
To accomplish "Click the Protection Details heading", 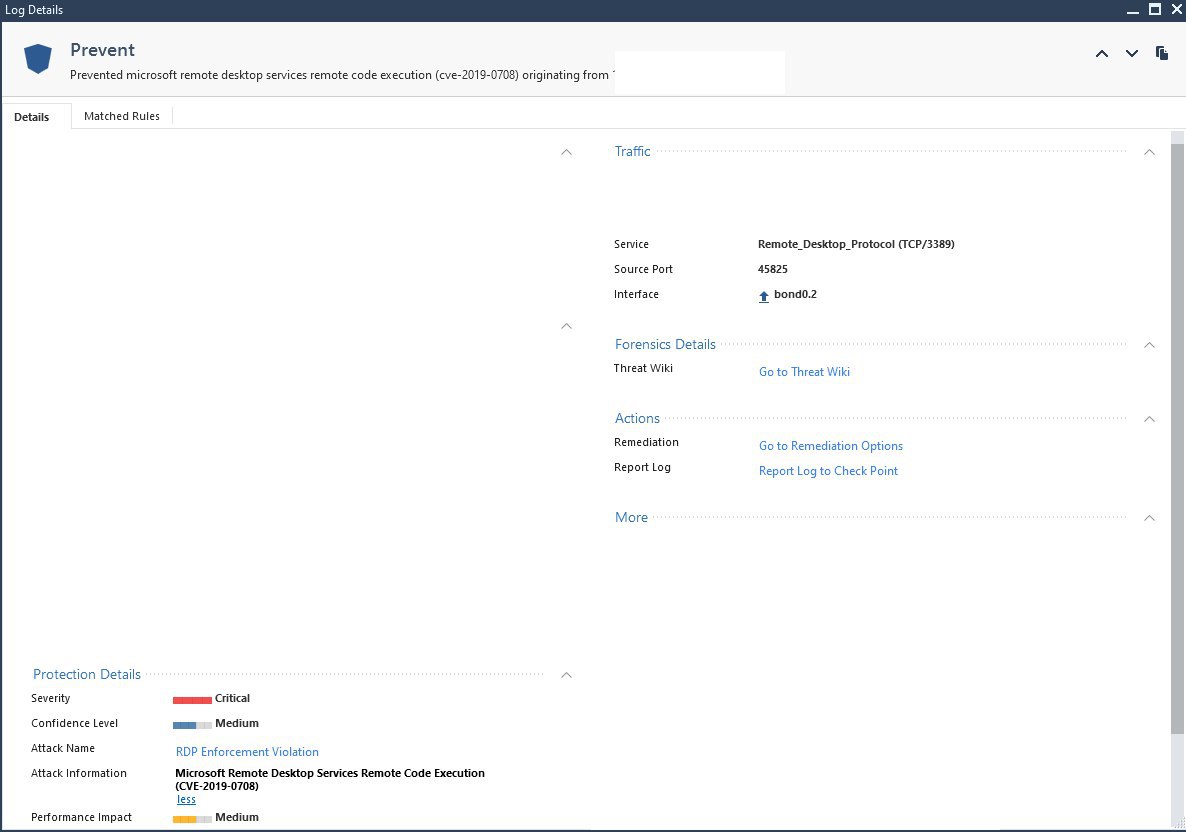I will coord(87,674).
